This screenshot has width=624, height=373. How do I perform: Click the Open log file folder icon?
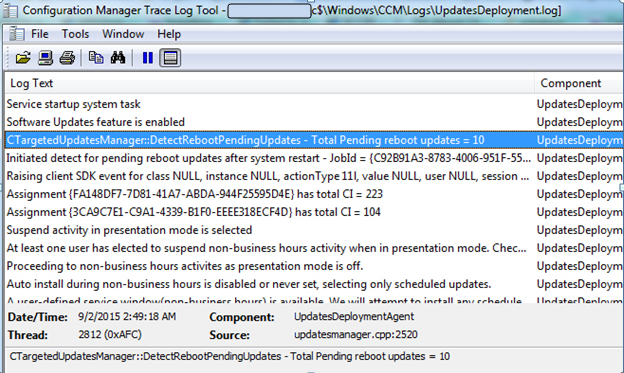click(23, 58)
